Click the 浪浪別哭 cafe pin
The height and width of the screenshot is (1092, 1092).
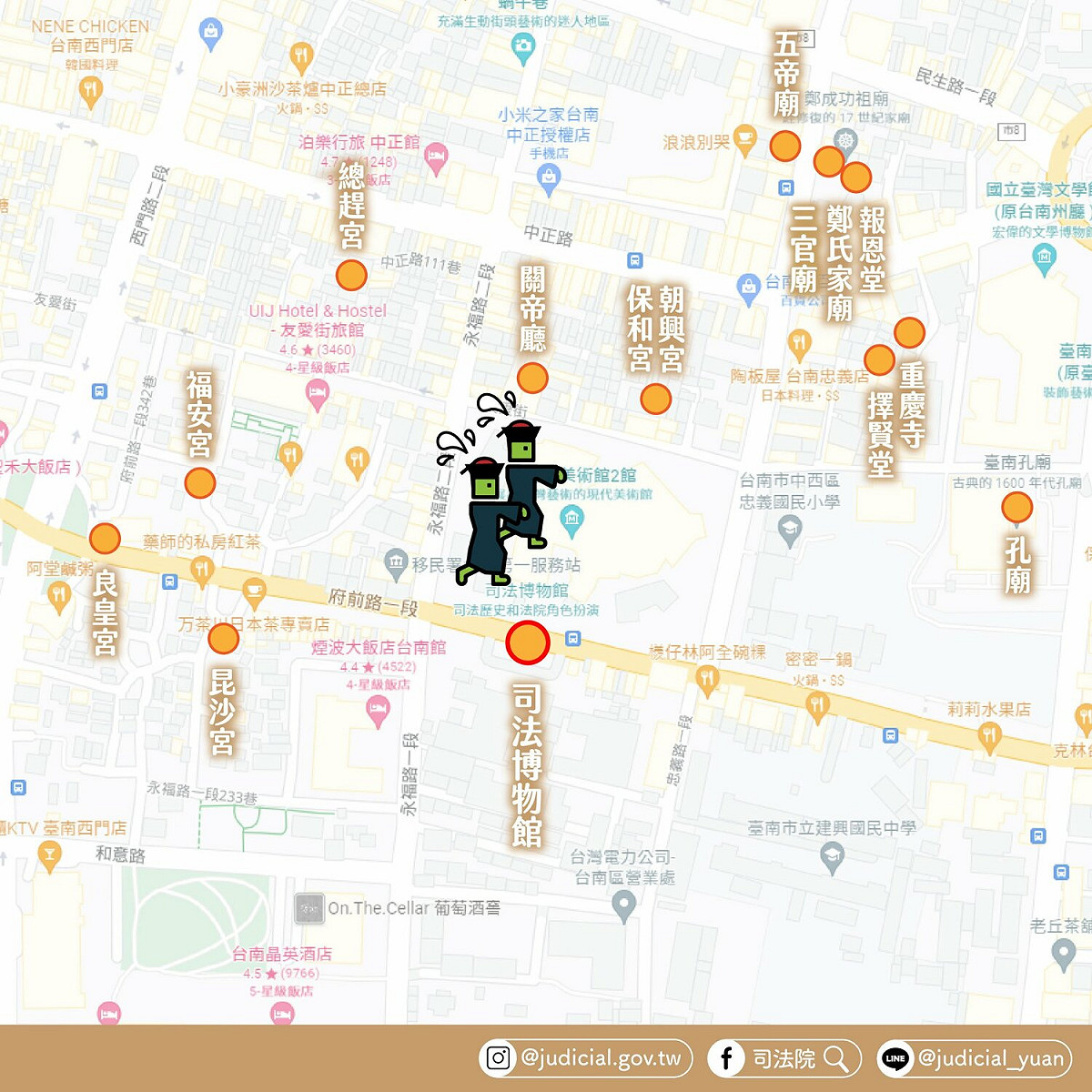pyautogui.click(x=745, y=139)
